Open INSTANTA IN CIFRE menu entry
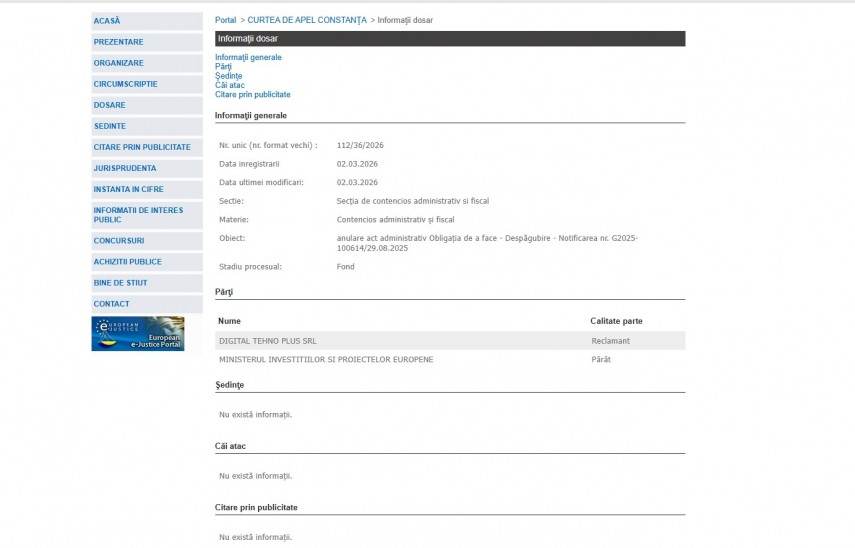Screen dimensions: 855x548 click(x=128, y=189)
